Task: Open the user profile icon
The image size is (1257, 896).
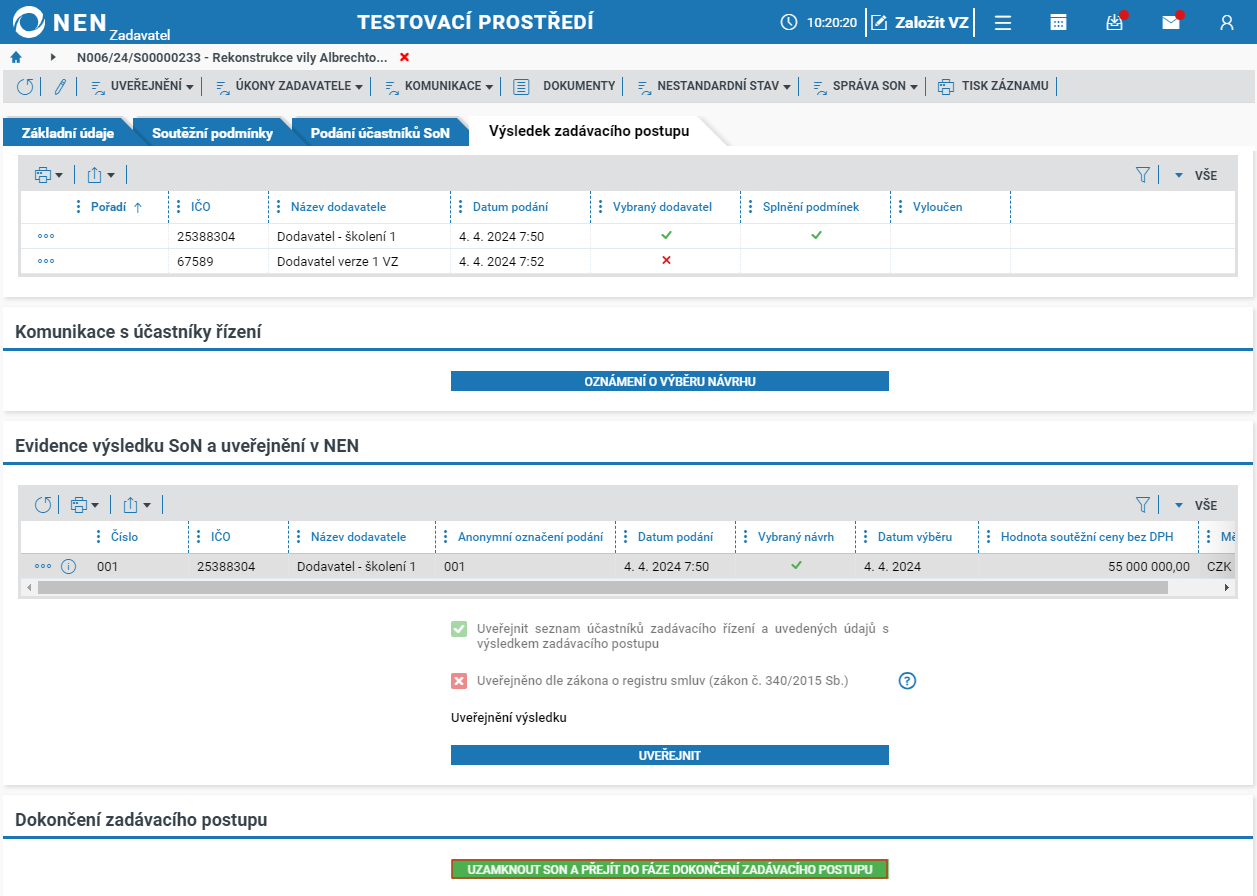Action: click(x=1227, y=22)
